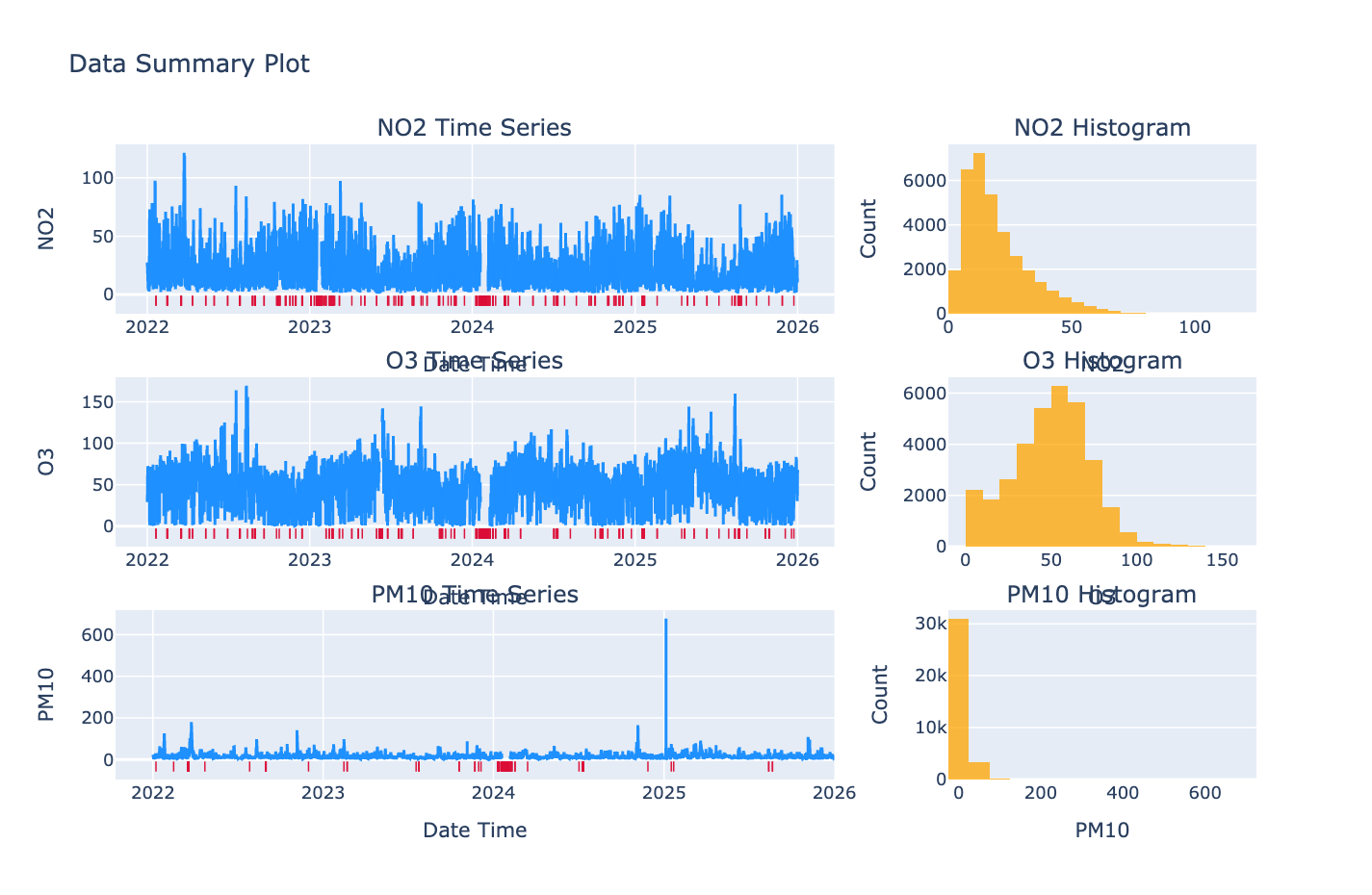
Task: Click the tallest bar in the PM10 Histogram
Action: click(x=959, y=699)
